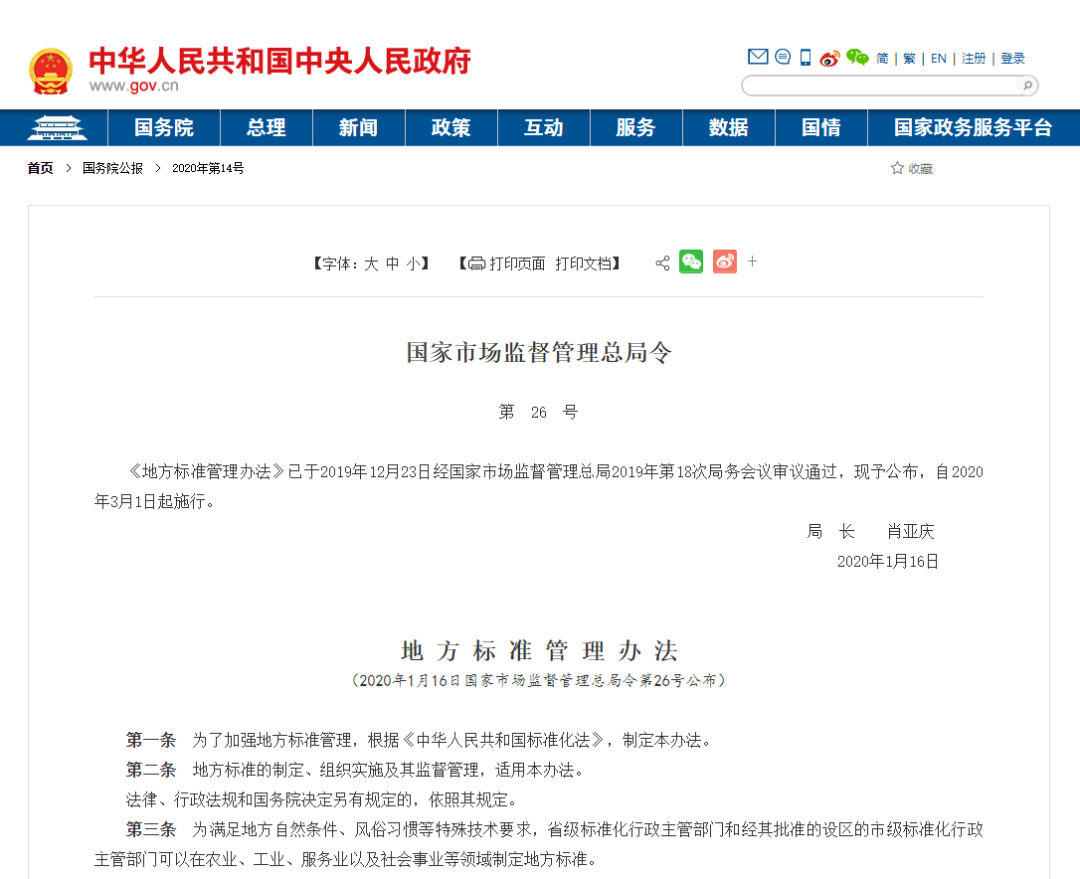Click the printer icon before 打印页面

(477, 263)
